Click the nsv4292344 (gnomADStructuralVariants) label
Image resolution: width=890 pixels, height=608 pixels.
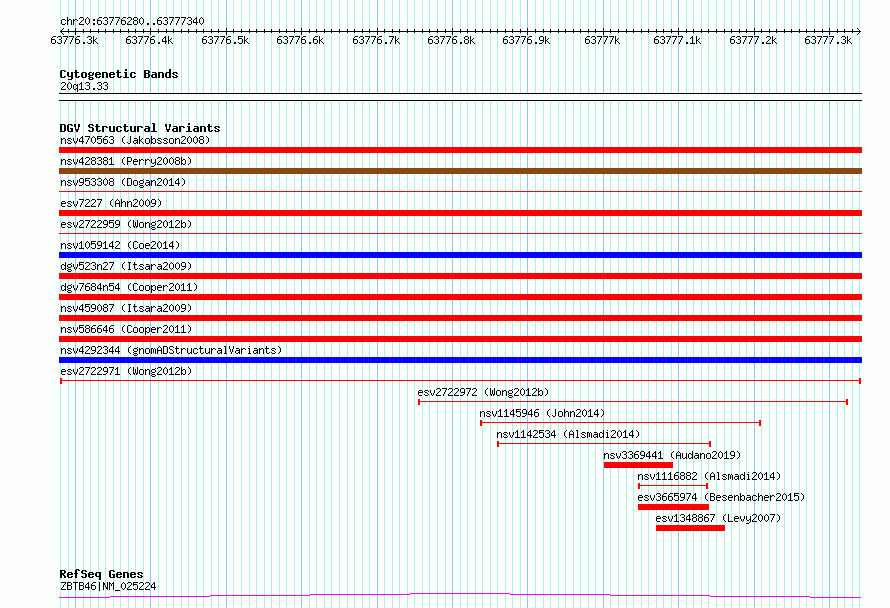point(171,350)
